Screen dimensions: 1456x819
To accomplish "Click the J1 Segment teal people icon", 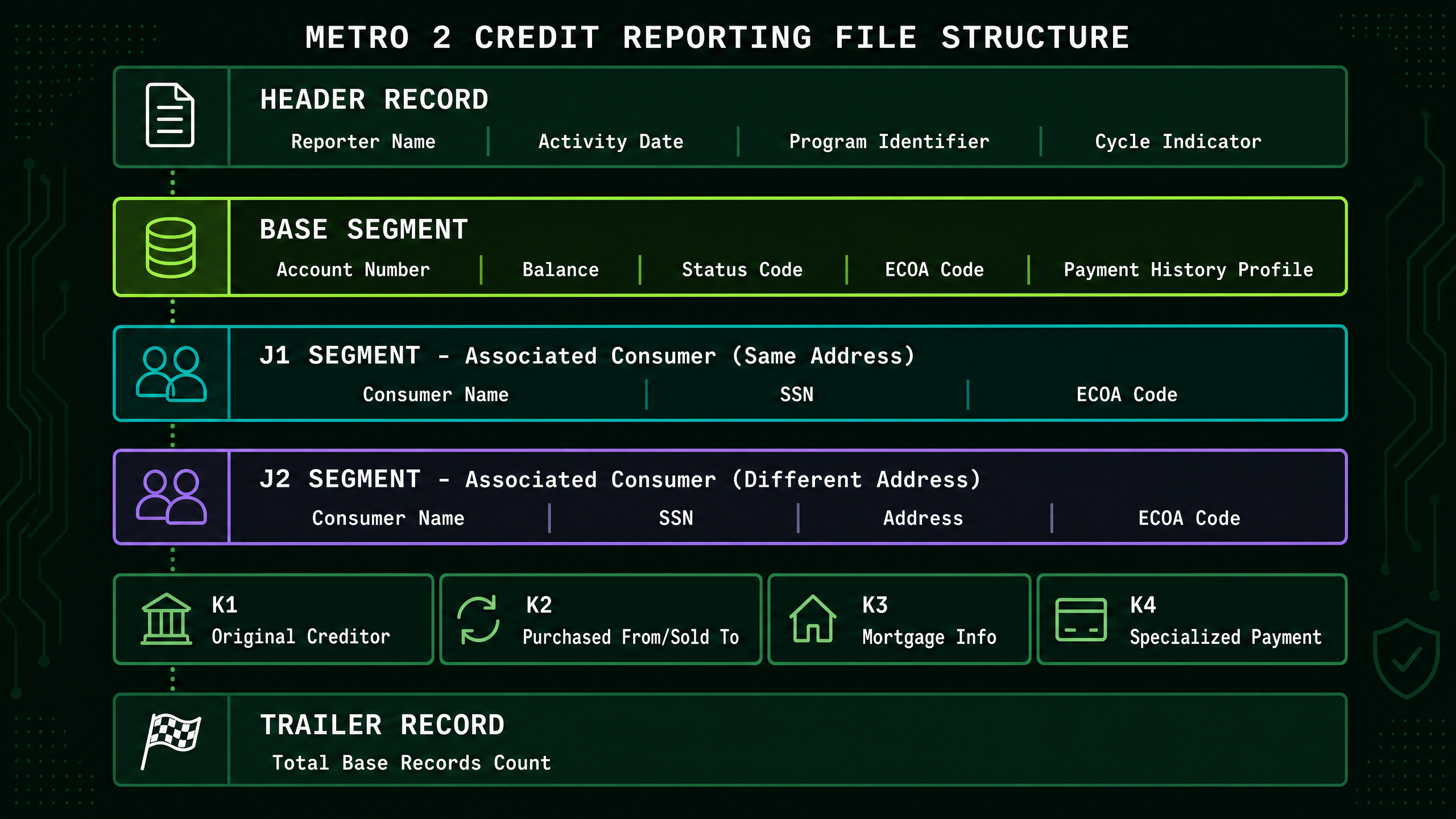I will 171,374.
